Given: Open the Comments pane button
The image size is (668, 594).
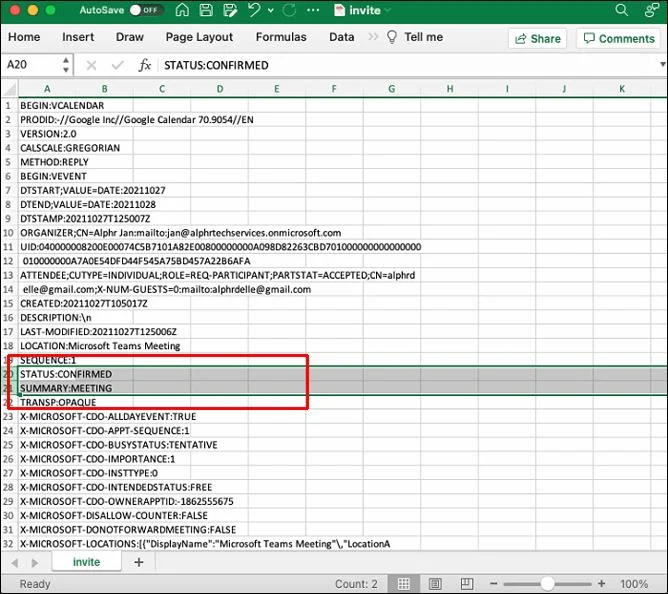Looking at the screenshot, I should pos(616,38).
